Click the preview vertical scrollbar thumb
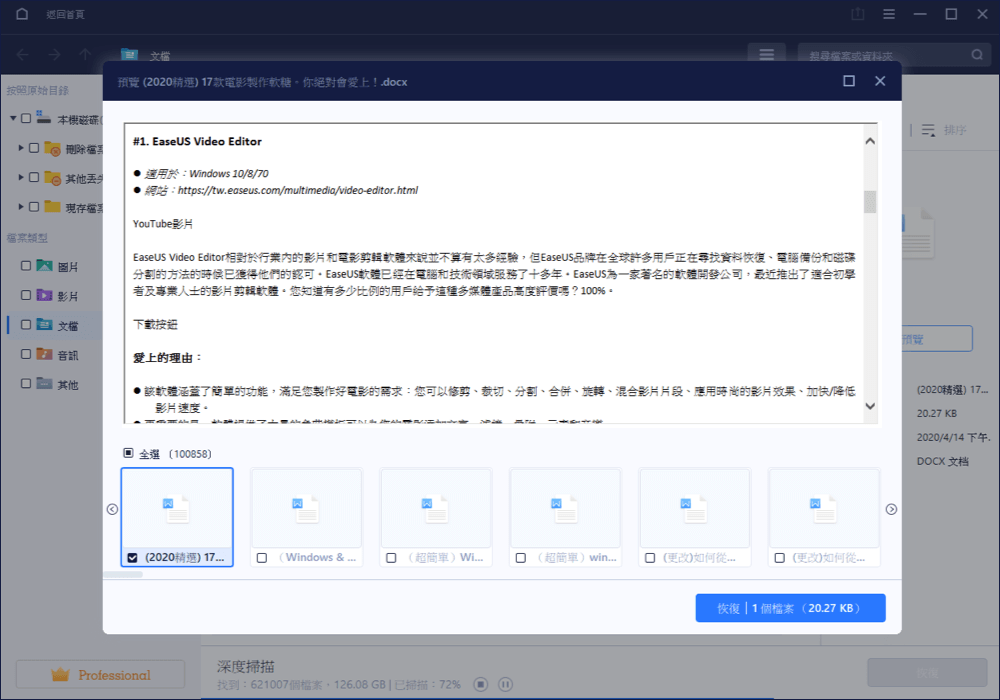This screenshot has height=700, width=1000. pyautogui.click(x=870, y=201)
